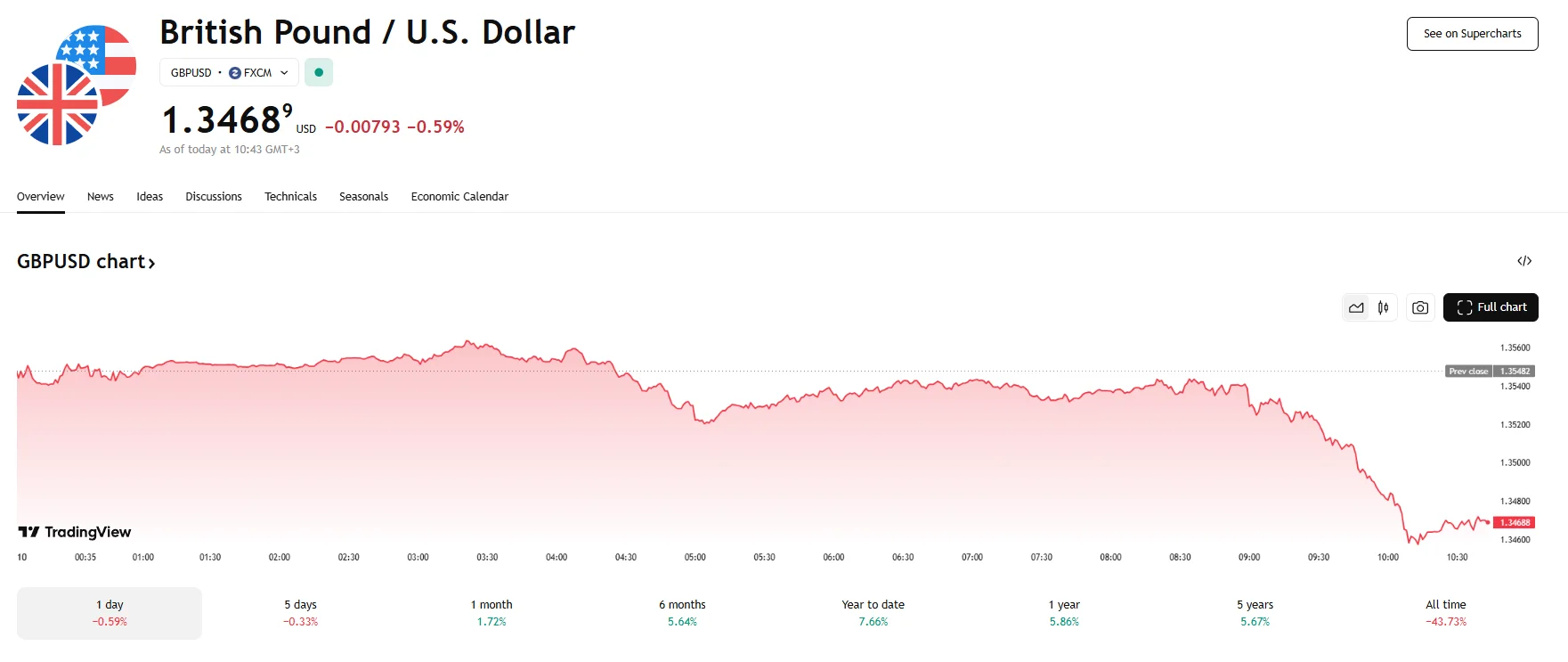Expand the GBPUSD chart heading link
The height and width of the screenshot is (662, 1568).
86,262
